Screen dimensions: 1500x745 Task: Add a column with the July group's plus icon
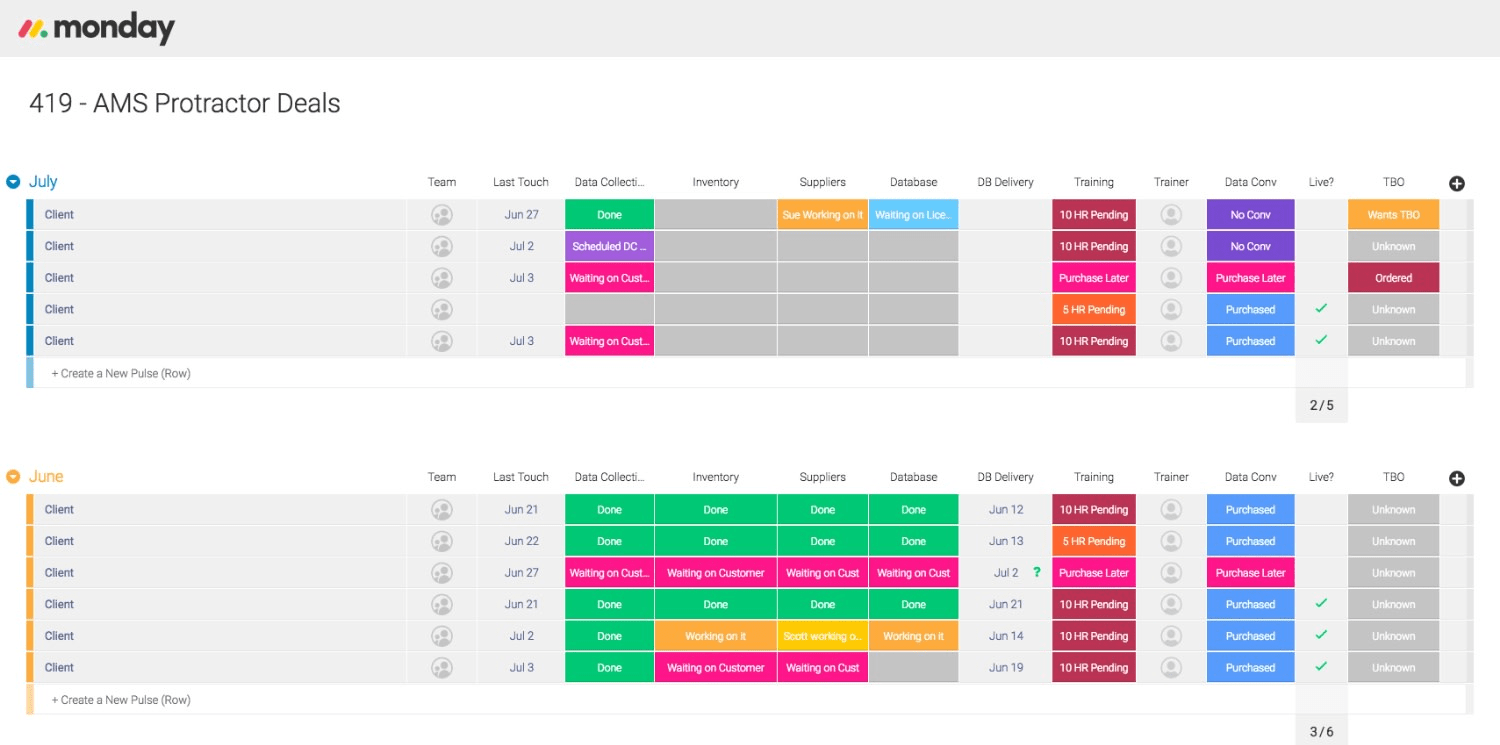click(1457, 183)
